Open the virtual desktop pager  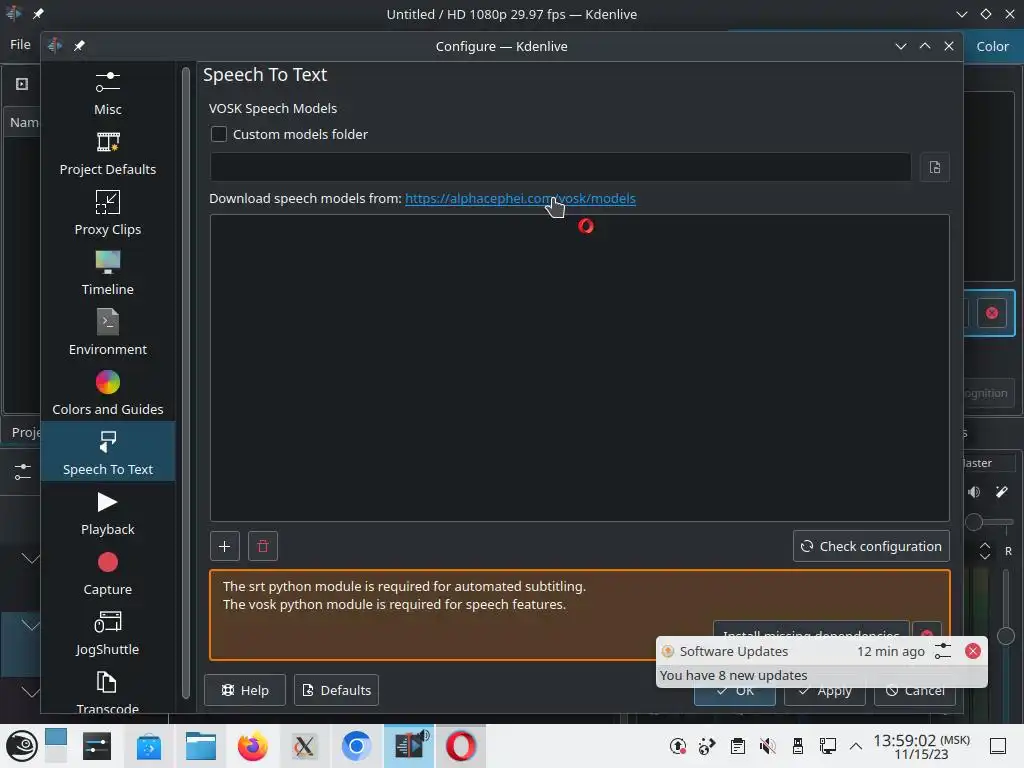click(x=56, y=746)
